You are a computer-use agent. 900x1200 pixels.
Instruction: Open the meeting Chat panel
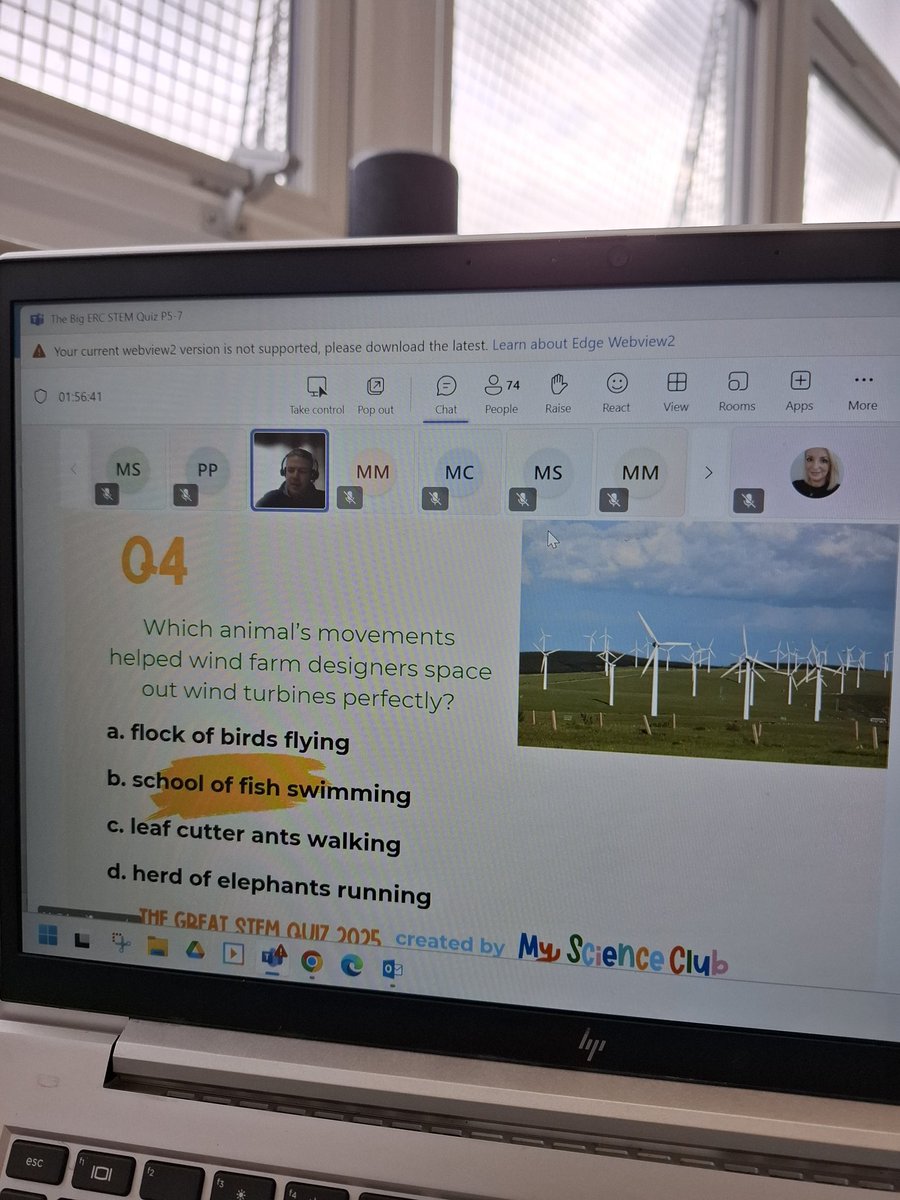pos(446,395)
